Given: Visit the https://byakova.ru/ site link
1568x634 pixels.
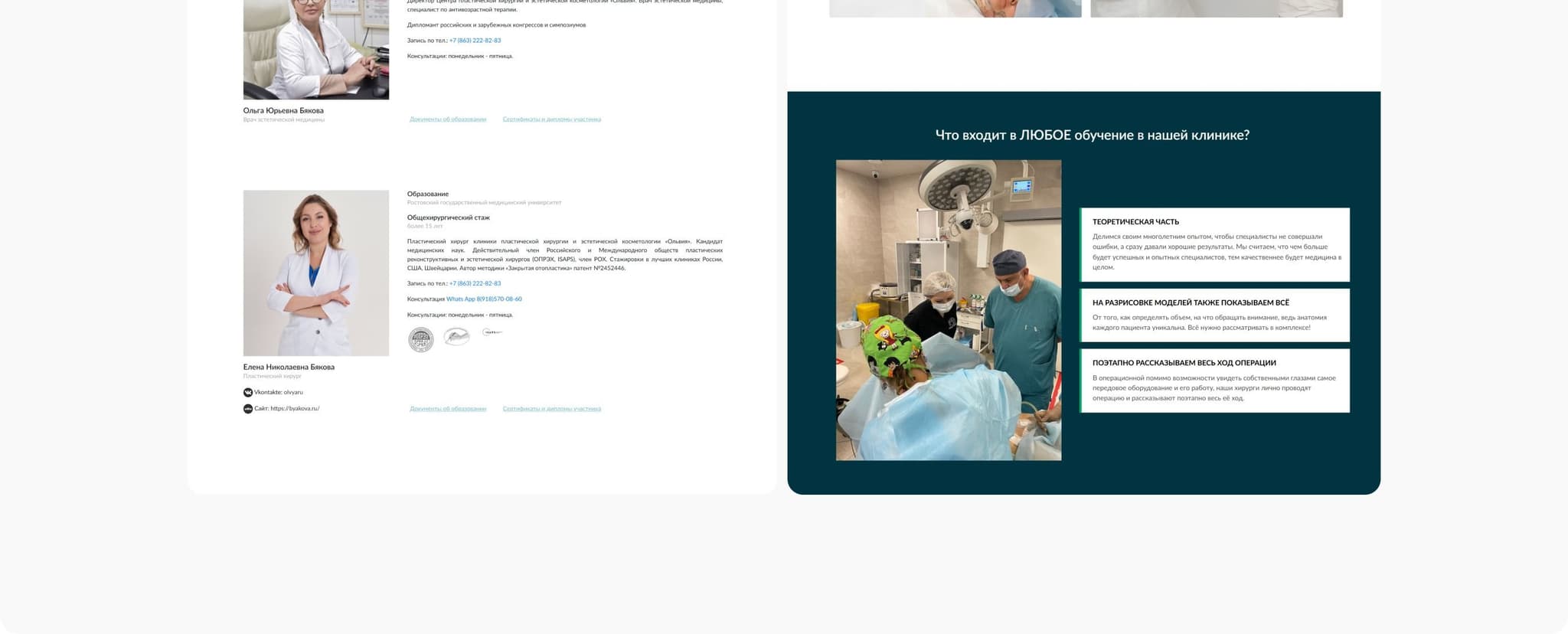Looking at the screenshot, I should coord(294,409).
